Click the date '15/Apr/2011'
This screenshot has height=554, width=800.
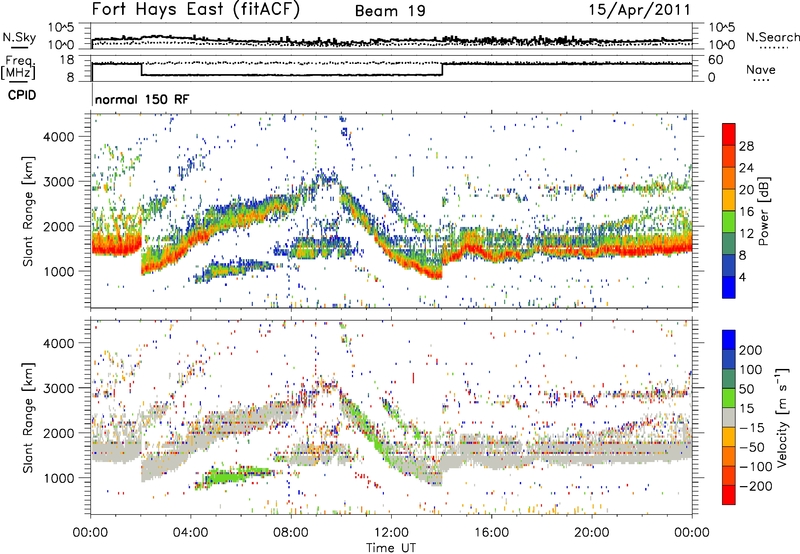point(639,10)
